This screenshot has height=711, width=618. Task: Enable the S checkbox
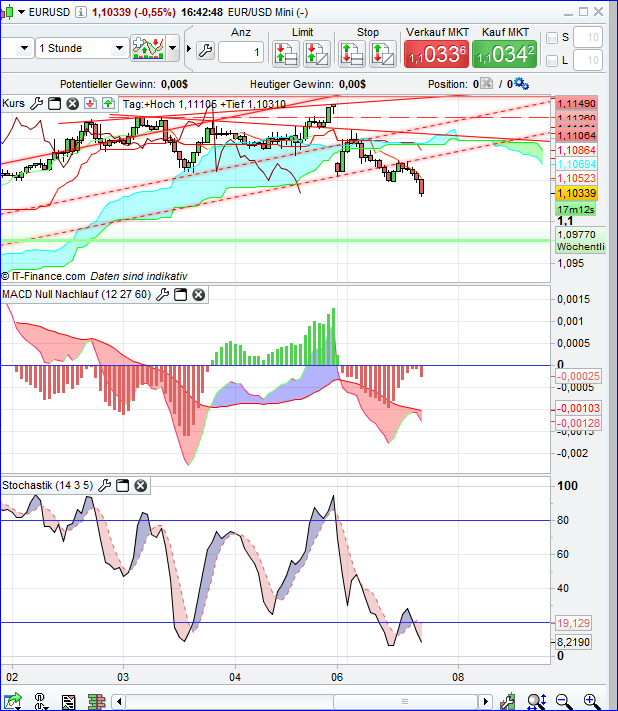pos(552,38)
